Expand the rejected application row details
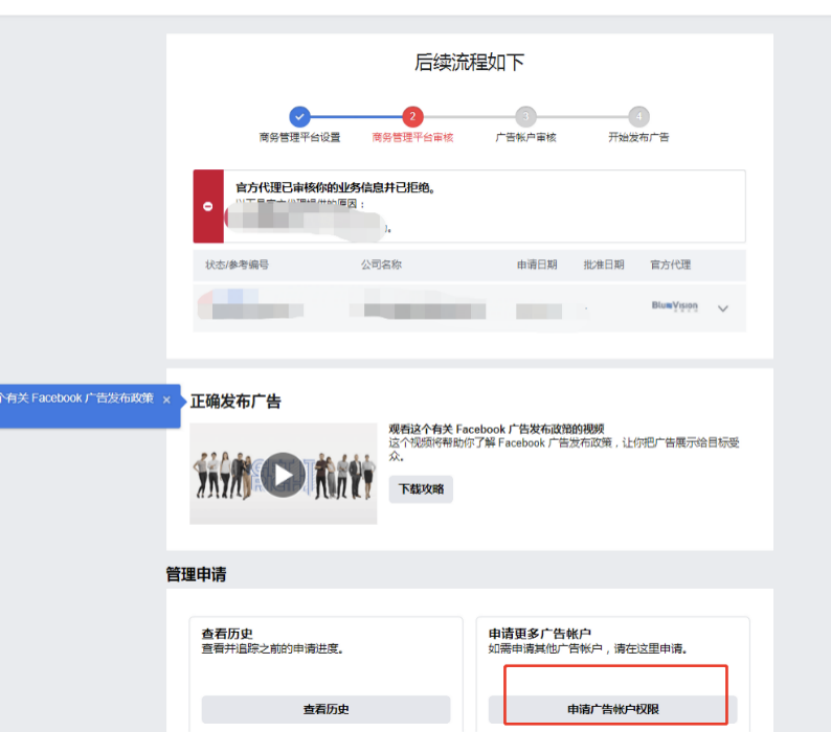831x733 pixels. pos(722,309)
